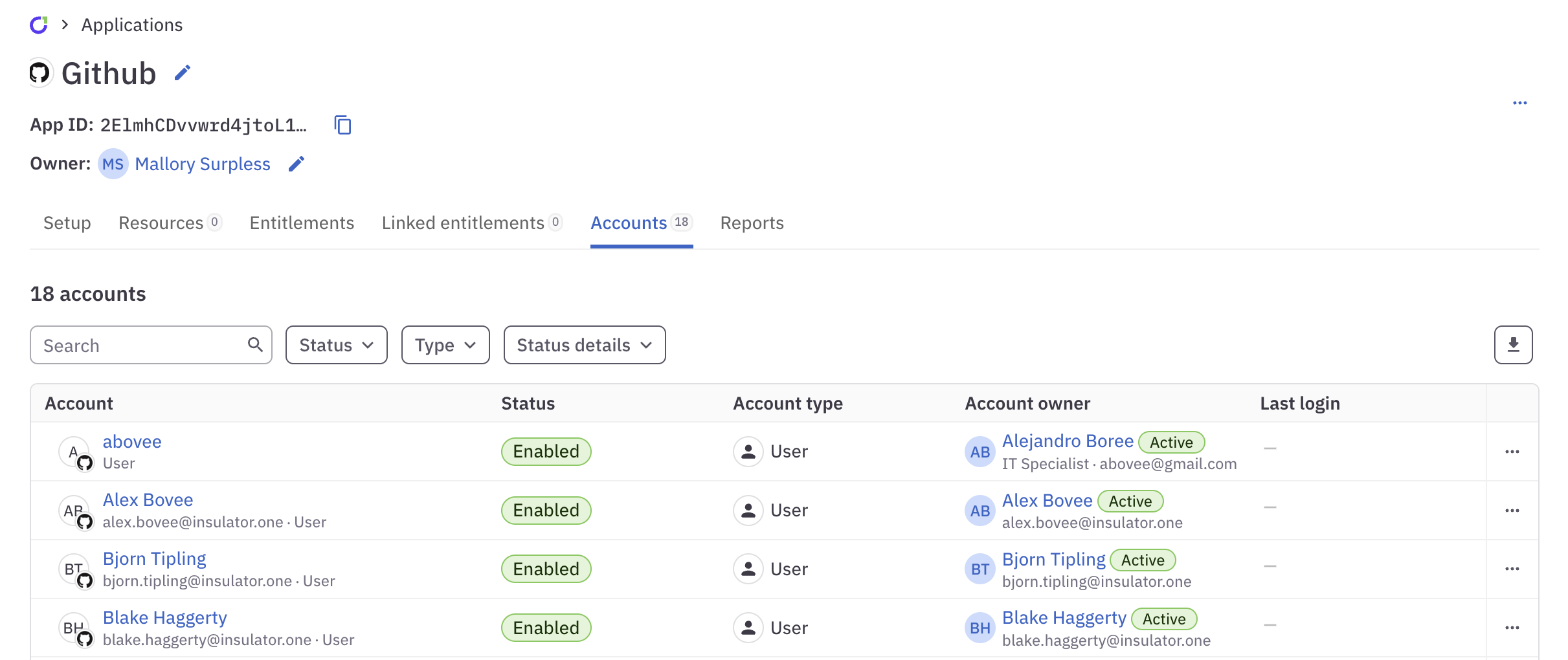Open the abovee account link
The height and width of the screenshot is (660, 1568).
coord(132,441)
